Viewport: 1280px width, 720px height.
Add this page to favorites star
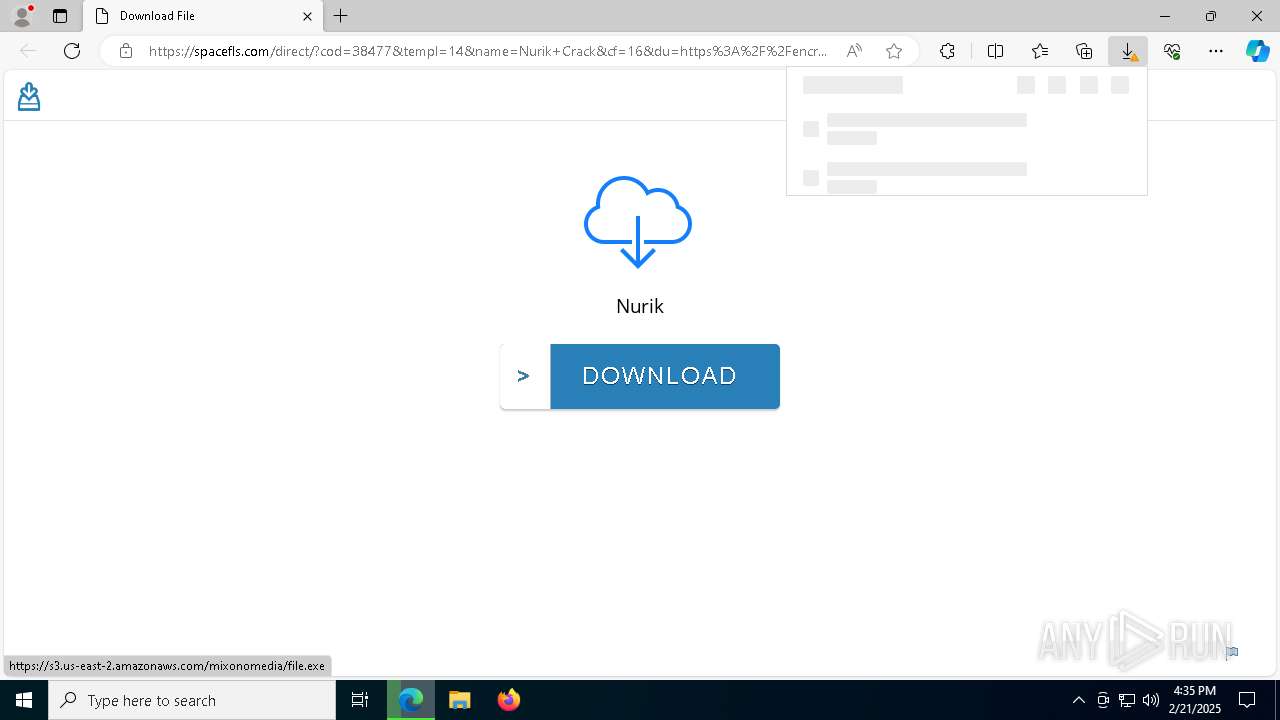point(894,51)
